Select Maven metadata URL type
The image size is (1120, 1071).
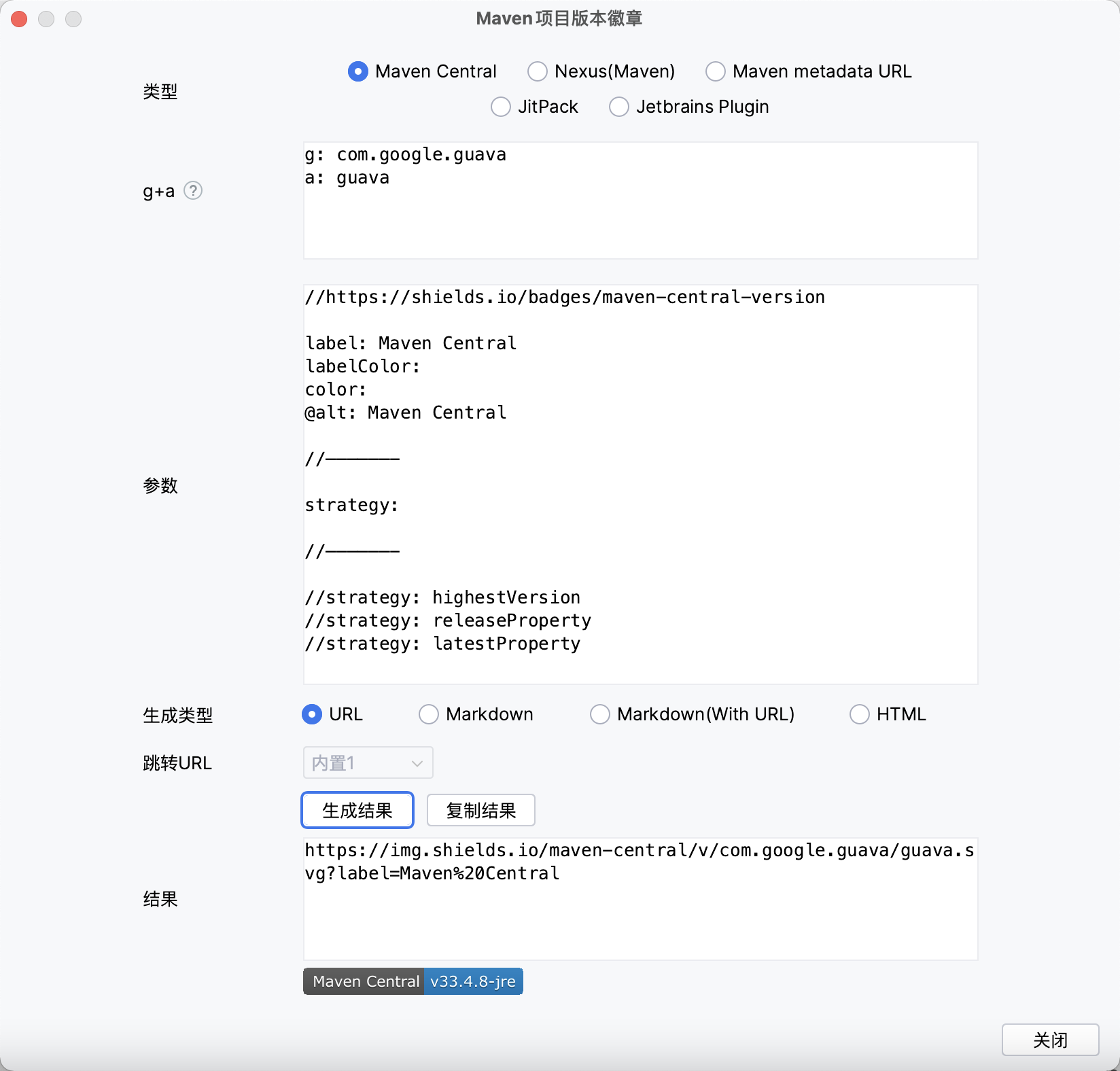pyautogui.click(x=715, y=71)
